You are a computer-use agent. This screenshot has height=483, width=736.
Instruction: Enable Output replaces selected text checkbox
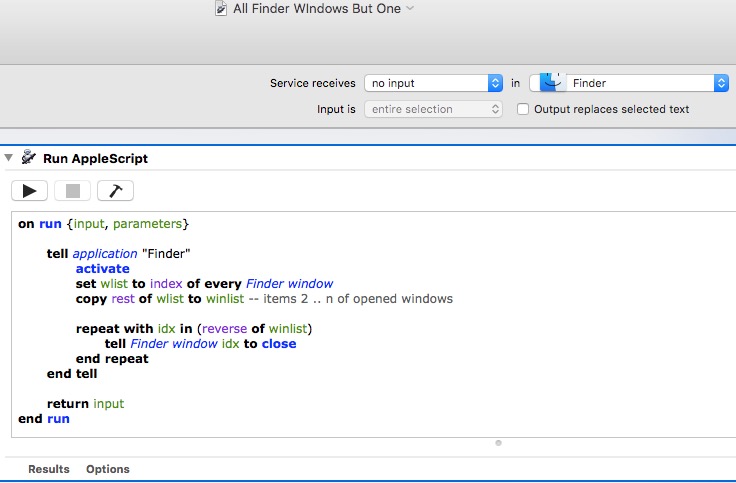pos(522,109)
